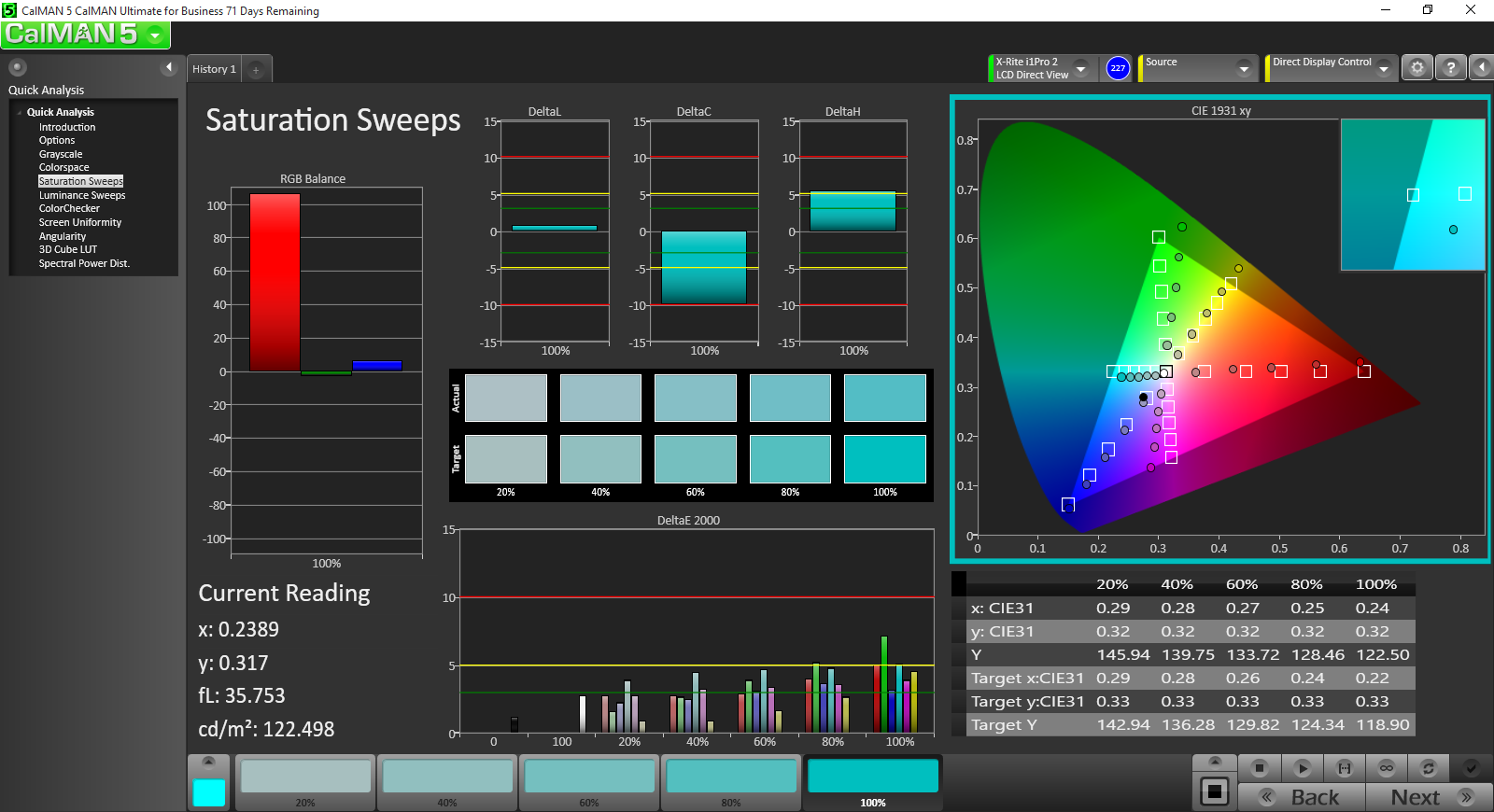Image resolution: width=1494 pixels, height=812 pixels.
Task: Click the Target 100% swatch in comparison panel
Action: click(x=885, y=459)
